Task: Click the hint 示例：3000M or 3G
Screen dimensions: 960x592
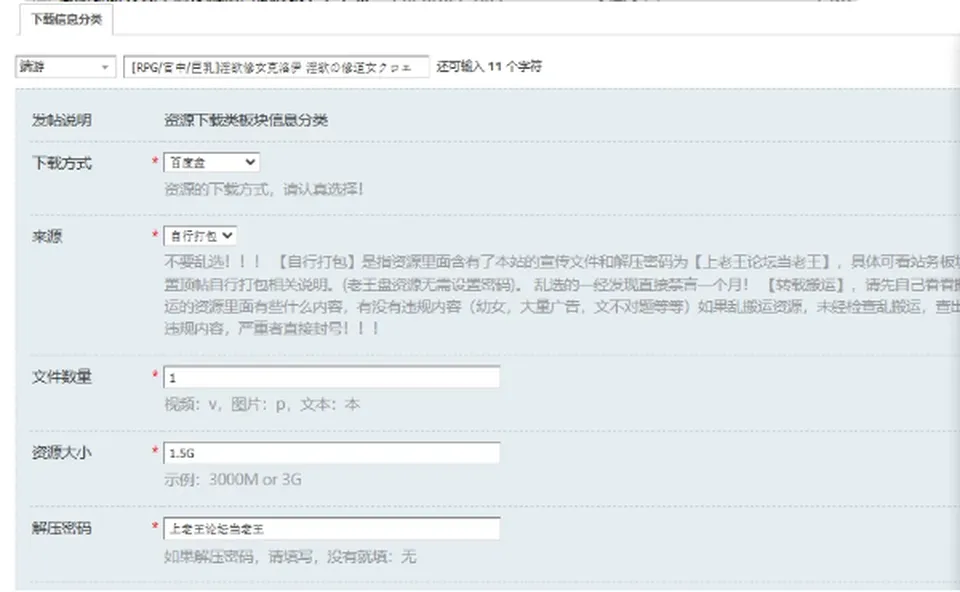Action: (233, 479)
